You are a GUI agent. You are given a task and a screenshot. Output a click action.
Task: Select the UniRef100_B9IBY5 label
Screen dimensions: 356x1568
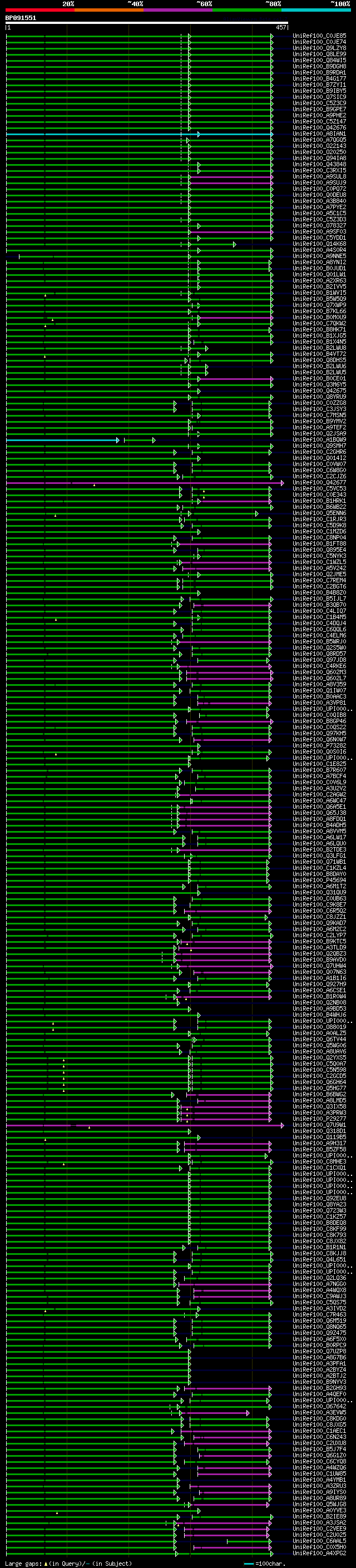pyautogui.click(x=319, y=91)
